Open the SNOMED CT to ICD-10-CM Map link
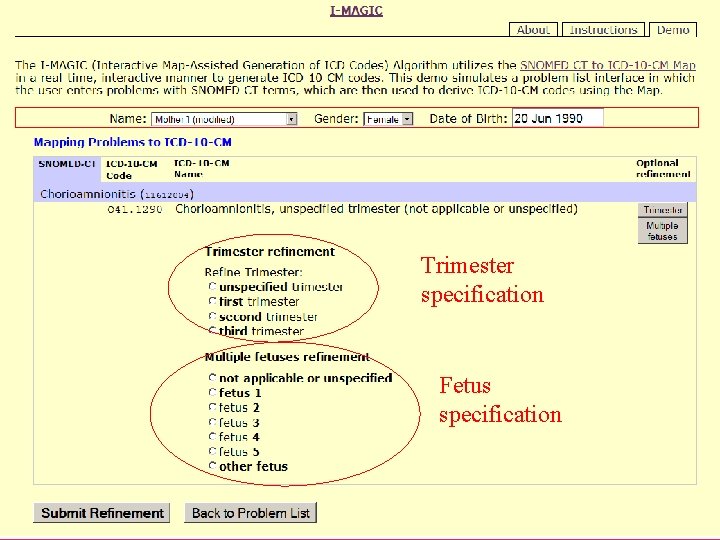 pos(608,65)
